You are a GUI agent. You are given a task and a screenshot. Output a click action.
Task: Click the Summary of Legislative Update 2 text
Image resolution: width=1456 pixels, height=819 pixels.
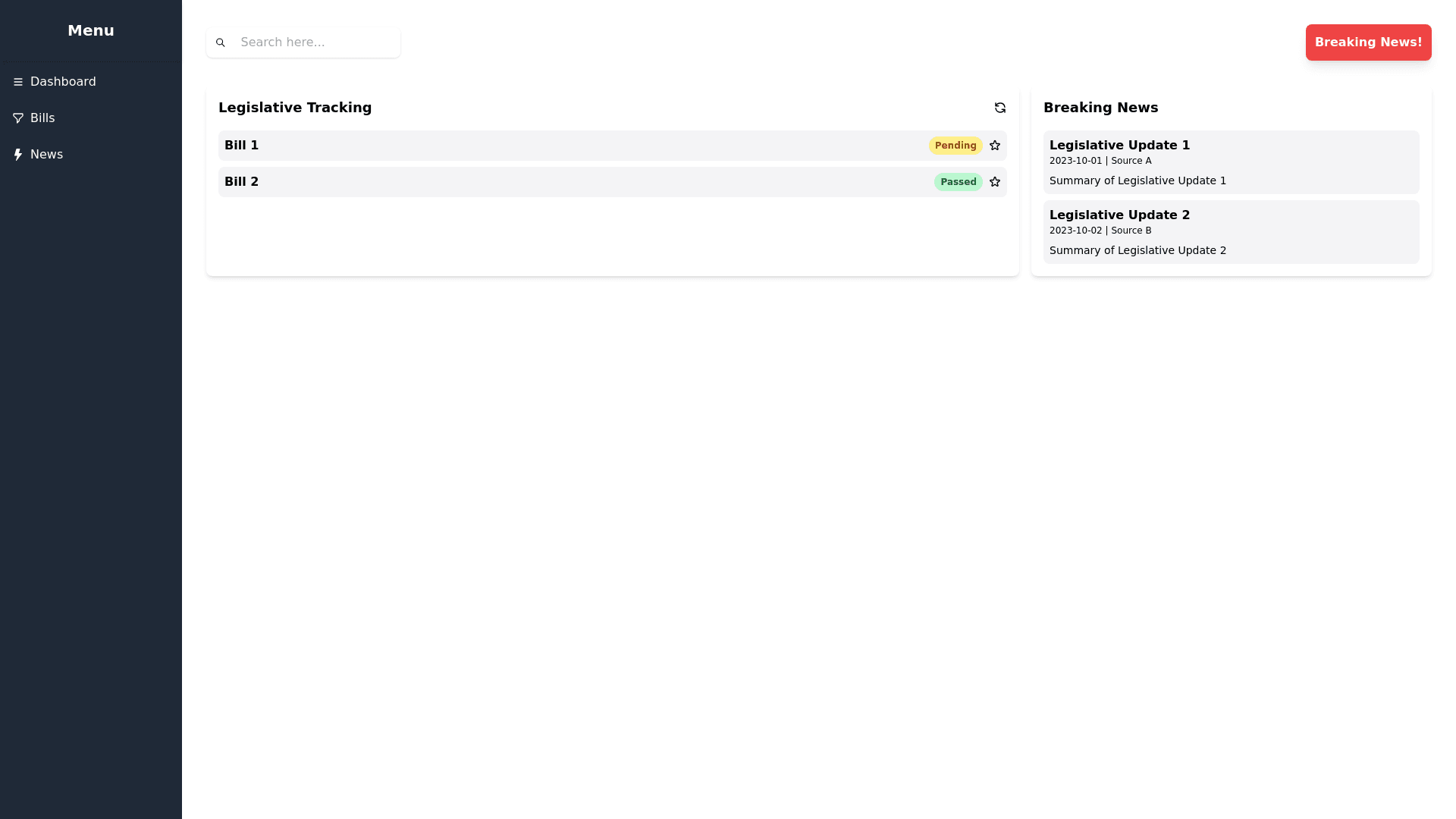coord(1137,250)
